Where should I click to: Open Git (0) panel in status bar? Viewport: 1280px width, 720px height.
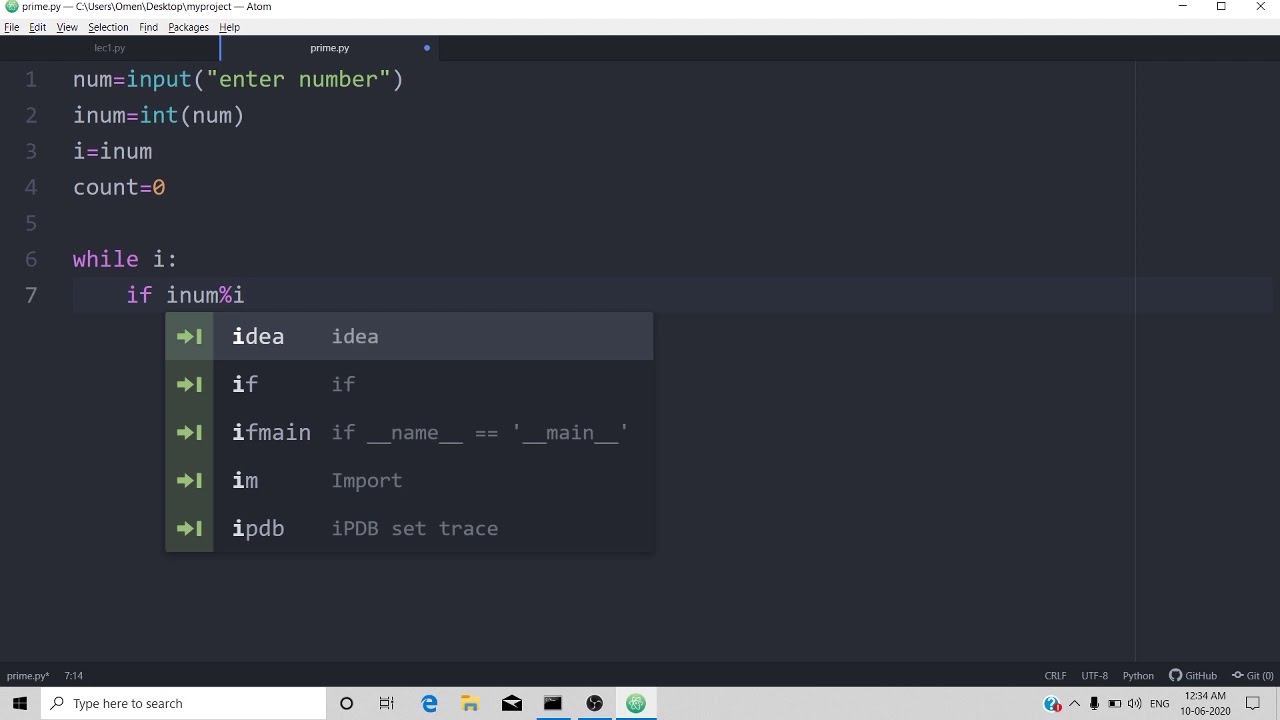(1253, 676)
